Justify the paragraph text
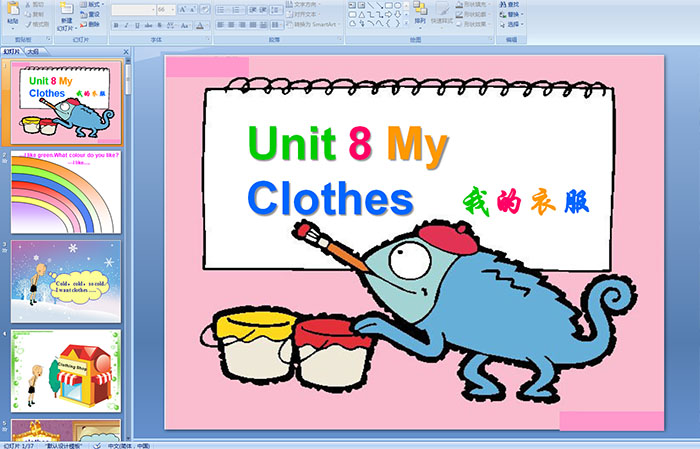Image resolution: width=700 pixels, height=449 pixels. [253, 25]
